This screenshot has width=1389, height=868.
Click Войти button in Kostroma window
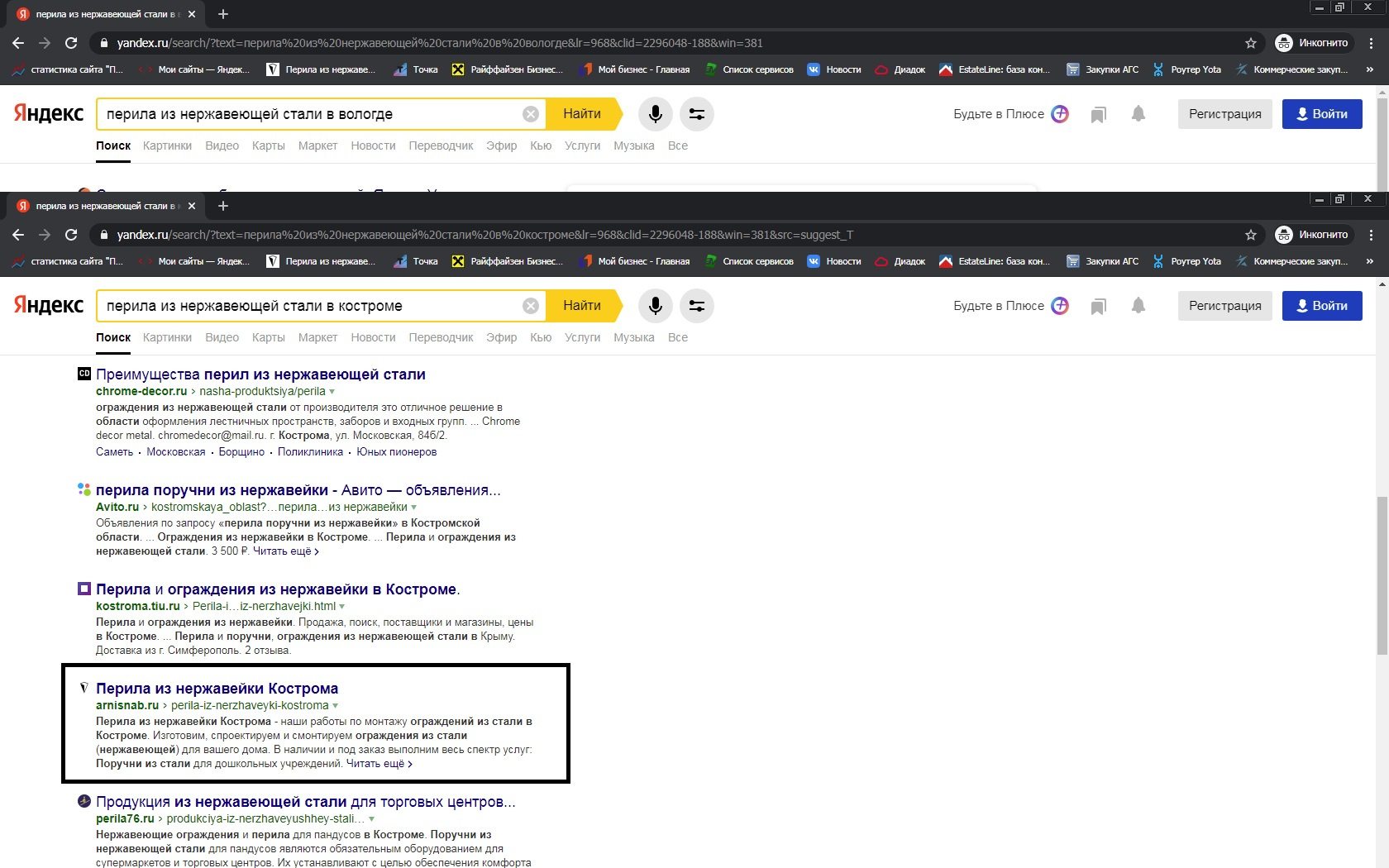click(x=1322, y=306)
